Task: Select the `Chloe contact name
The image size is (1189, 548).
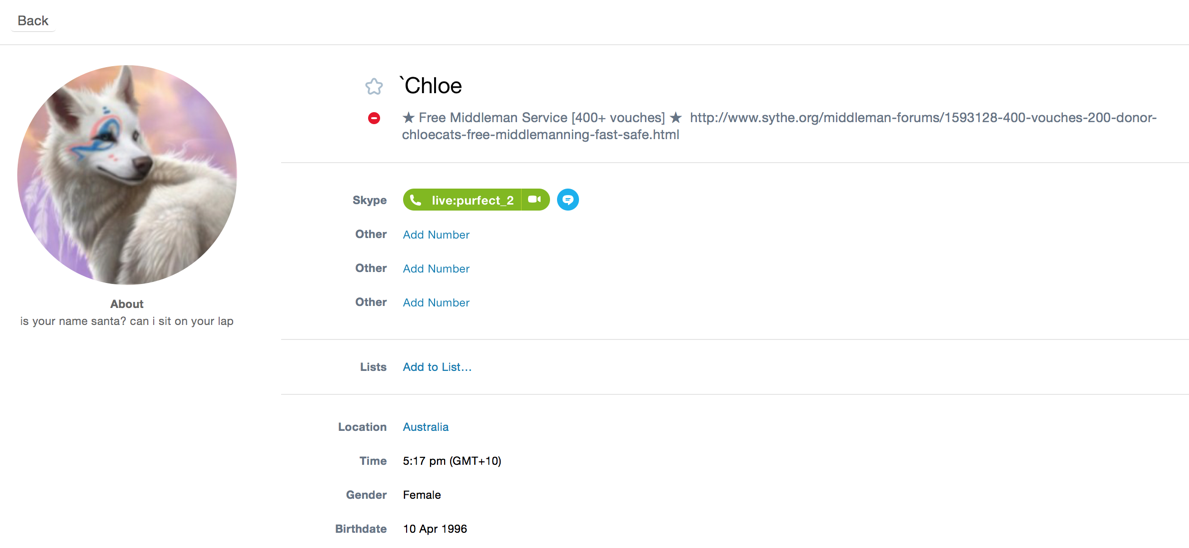Action: coord(431,86)
